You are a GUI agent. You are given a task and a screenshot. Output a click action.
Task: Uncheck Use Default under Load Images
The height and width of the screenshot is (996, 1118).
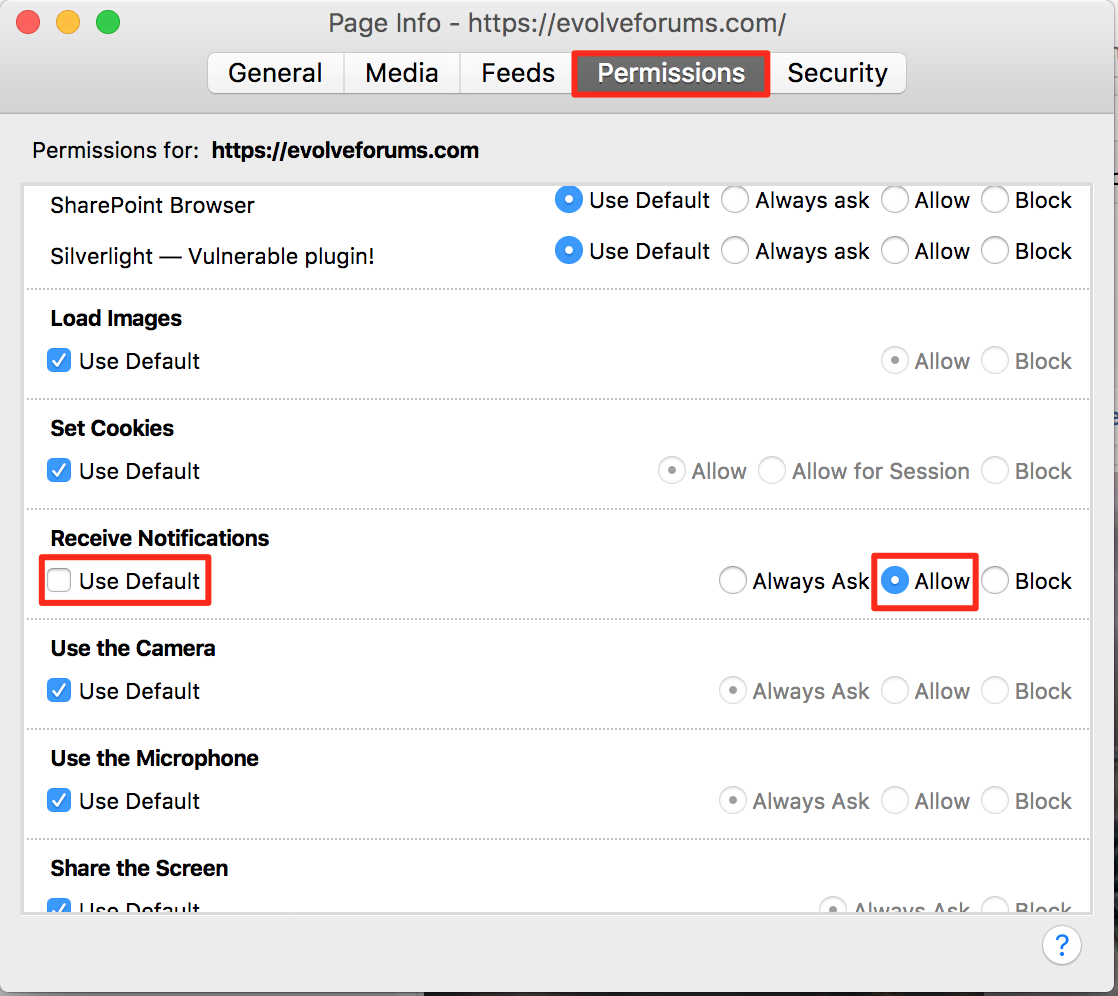tap(60, 361)
